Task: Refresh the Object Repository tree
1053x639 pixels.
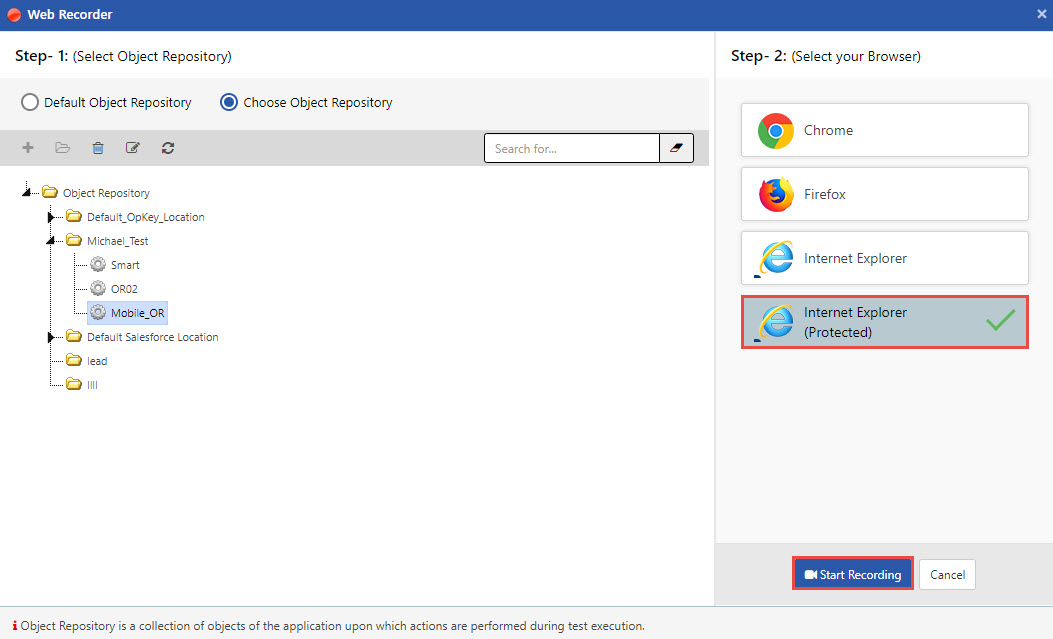Action: (x=168, y=148)
